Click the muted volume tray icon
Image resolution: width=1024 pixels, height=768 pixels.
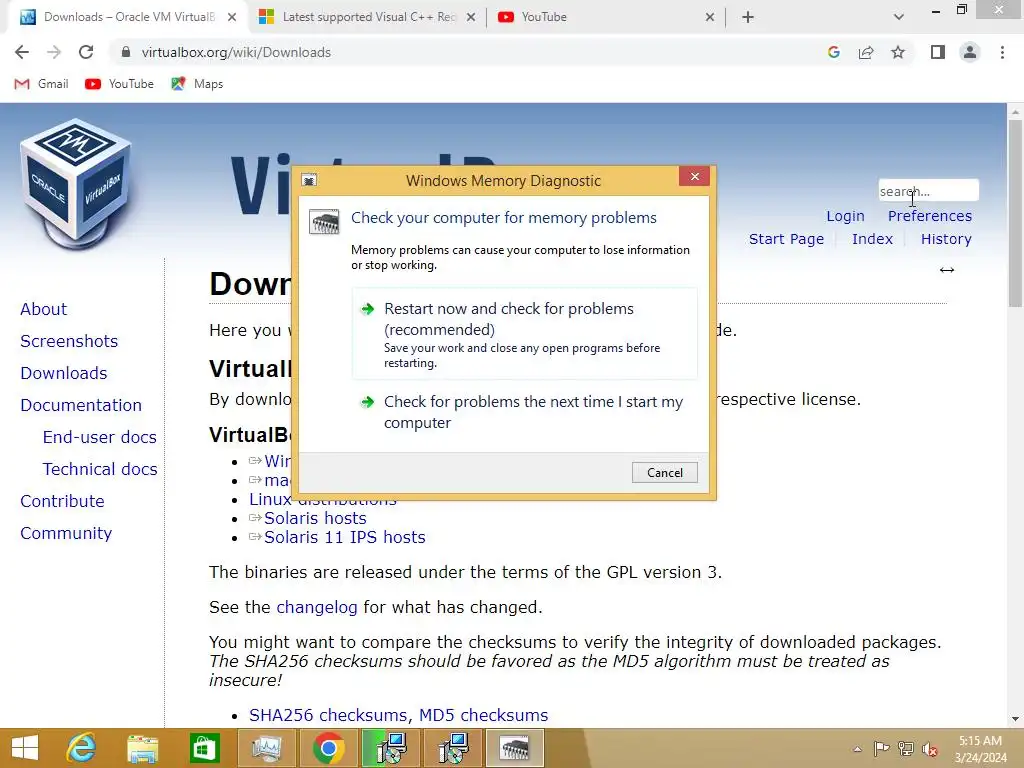pos(930,749)
